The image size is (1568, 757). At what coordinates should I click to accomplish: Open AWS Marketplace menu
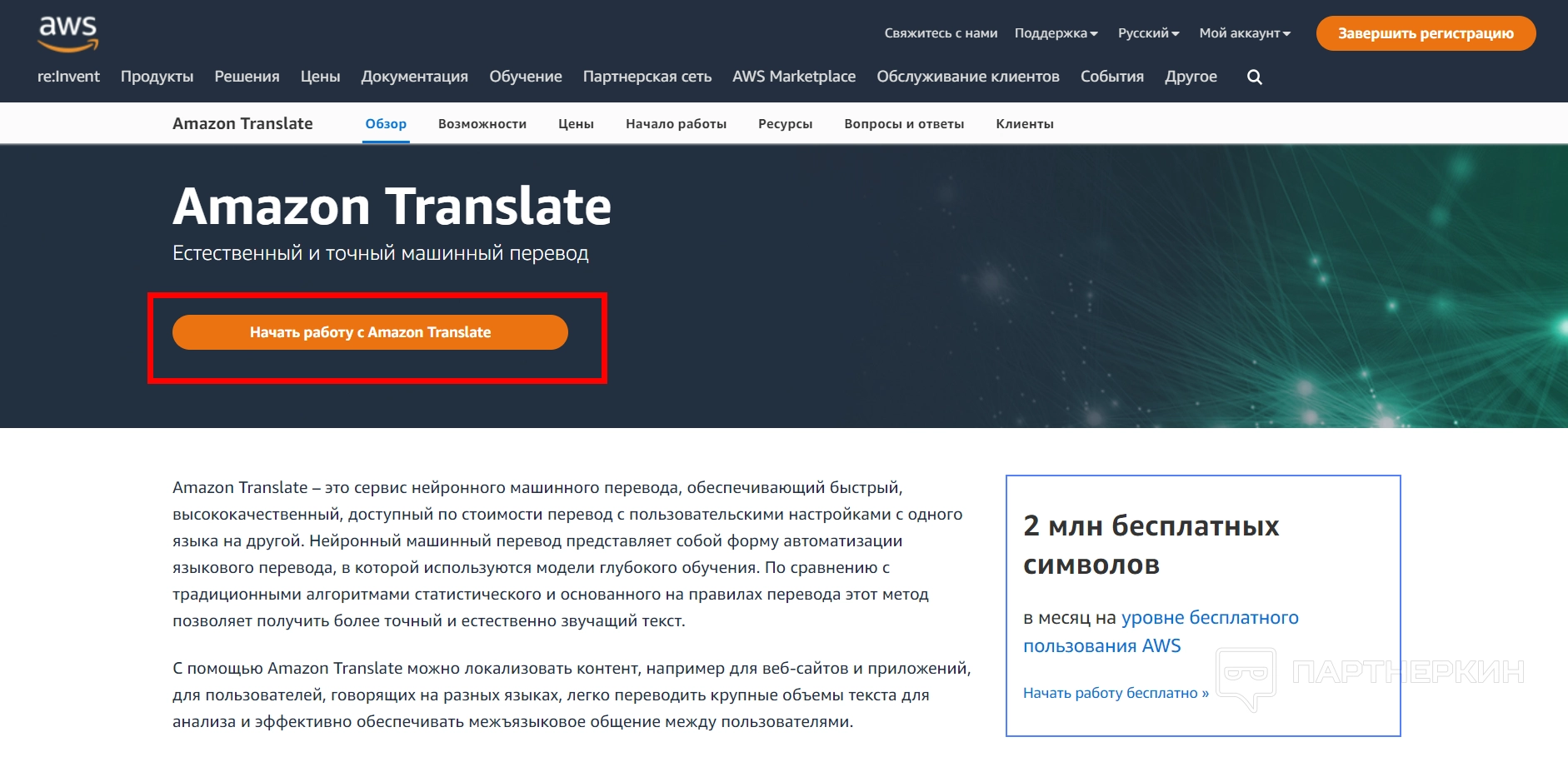pyautogui.click(x=794, y=77)
